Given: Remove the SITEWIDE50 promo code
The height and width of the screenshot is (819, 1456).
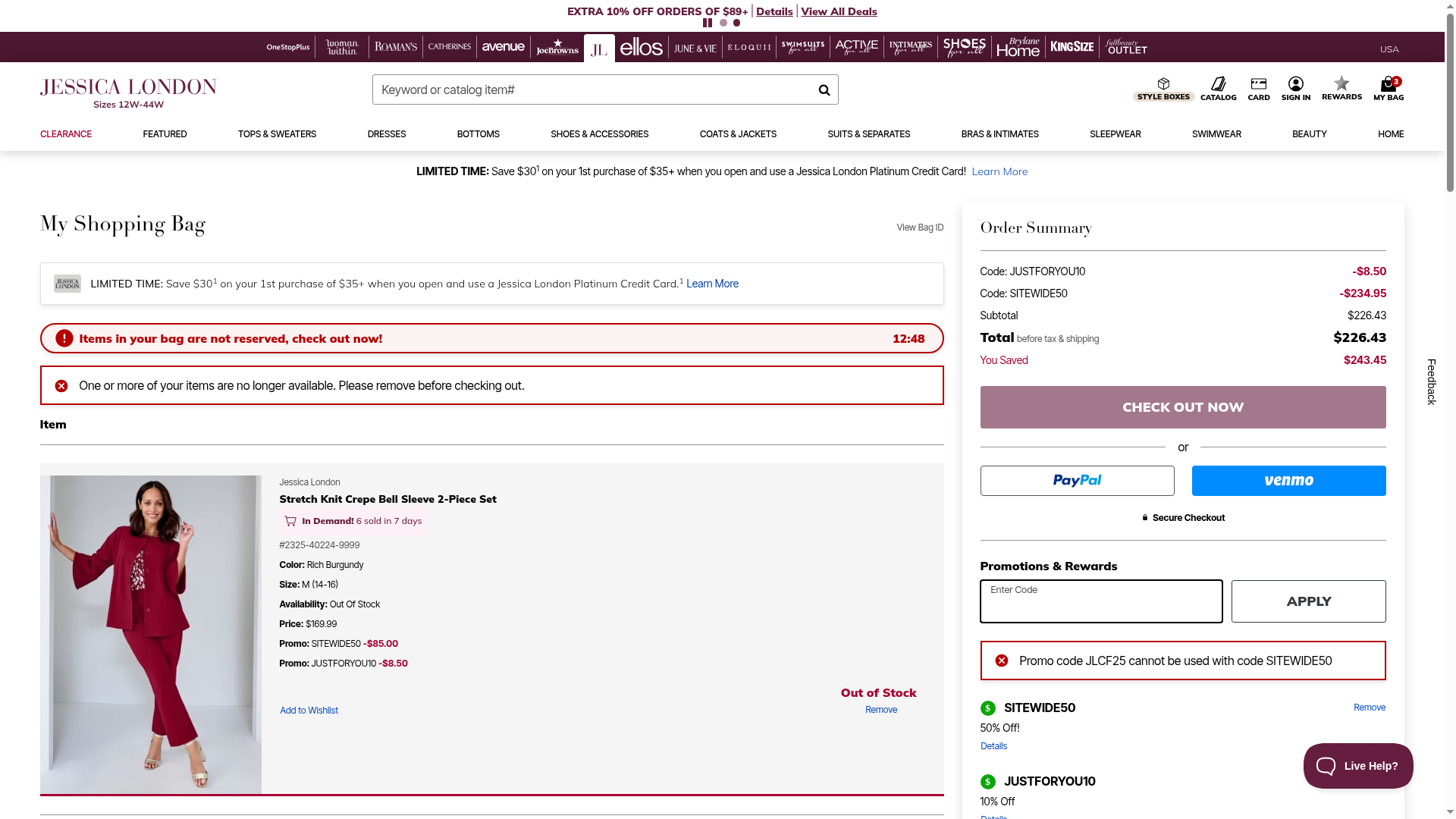Looking at the screenshot, I should click(x=1369, y=708).
